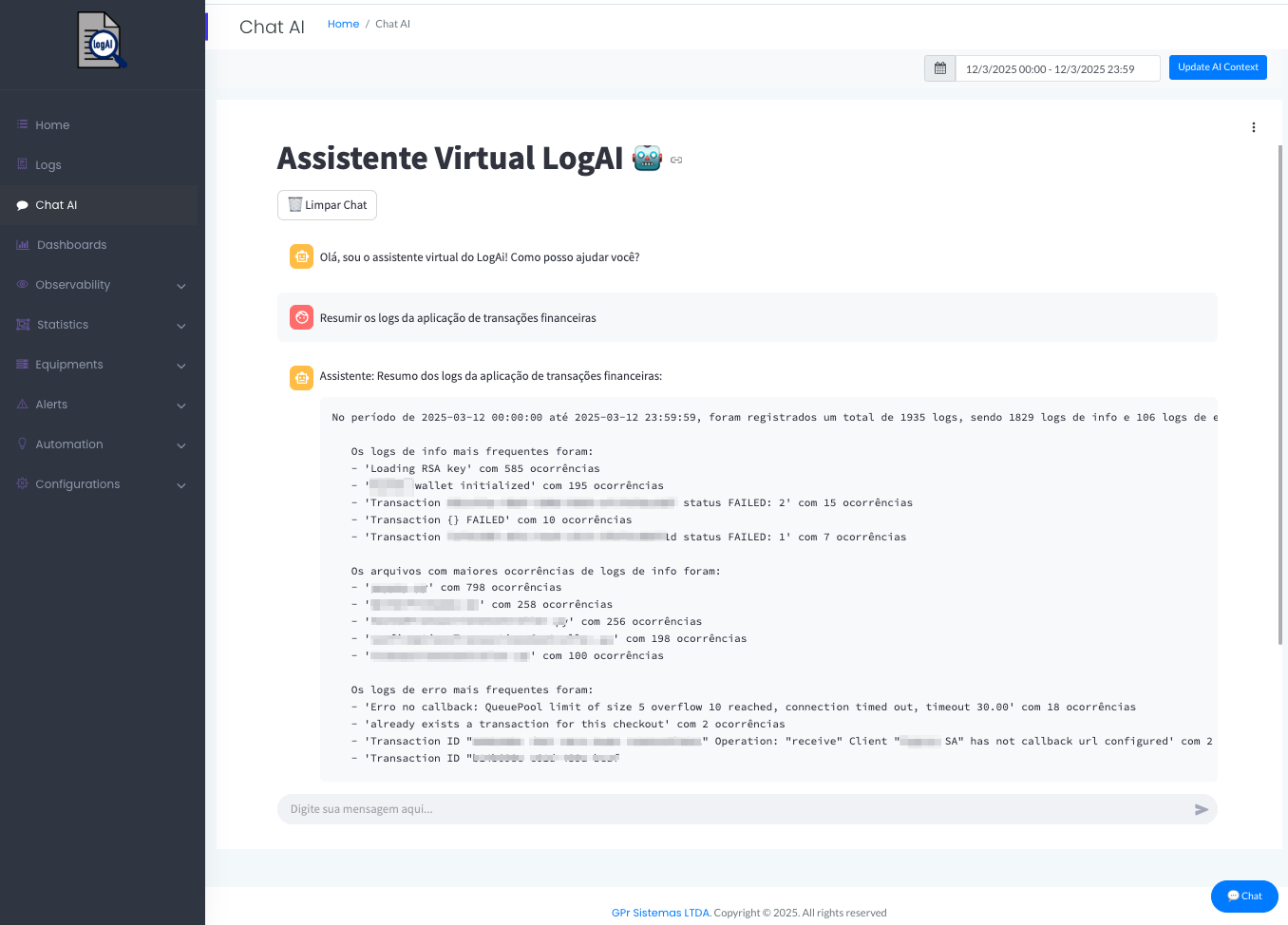
Task: Click the Dashboards chart icon in sidebar
Action: click(x=23, y=245)
